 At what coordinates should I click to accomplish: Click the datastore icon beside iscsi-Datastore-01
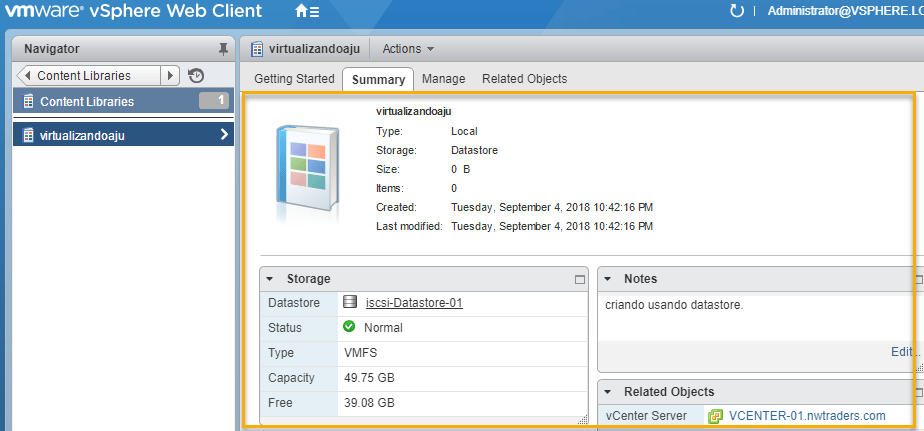350,302
